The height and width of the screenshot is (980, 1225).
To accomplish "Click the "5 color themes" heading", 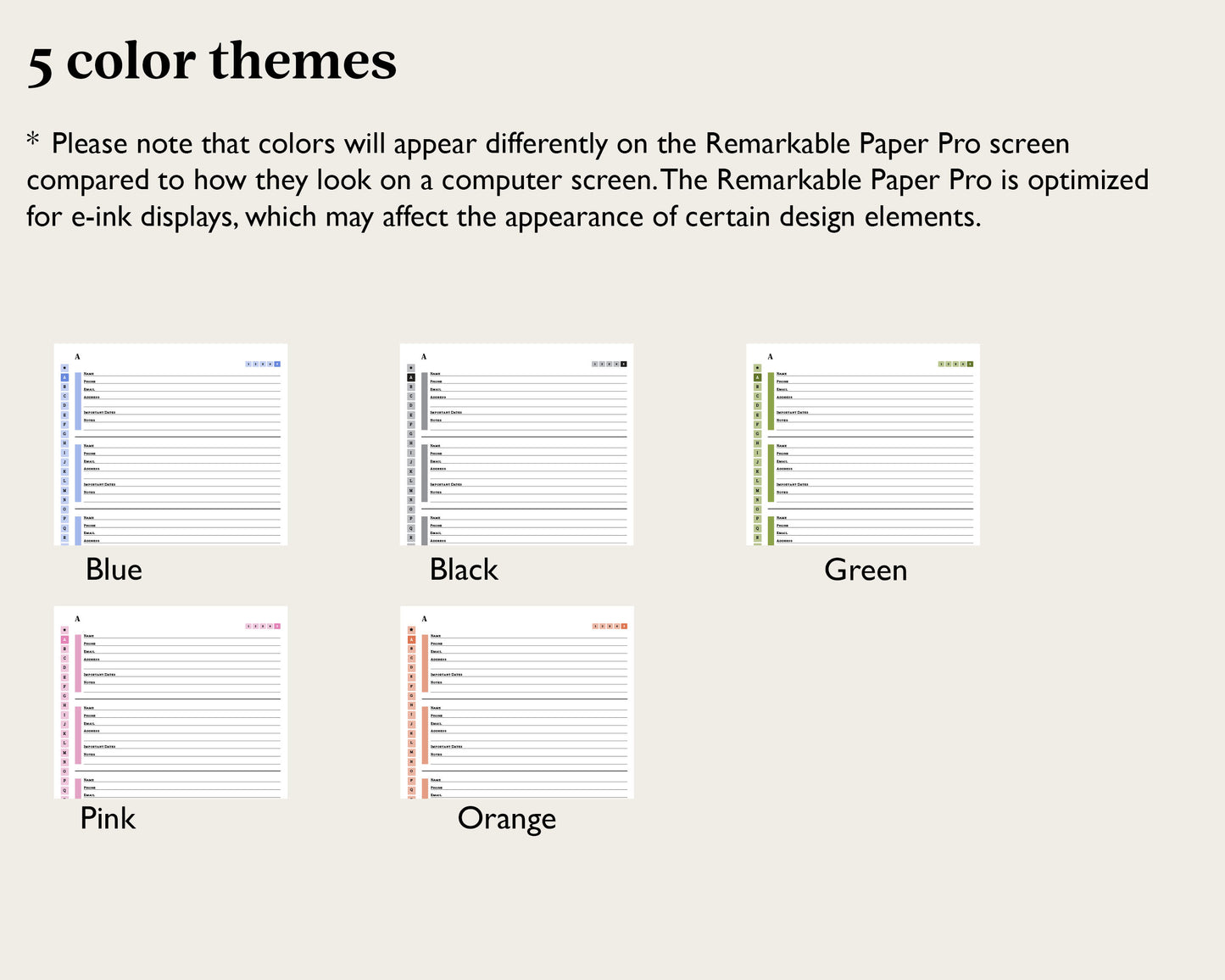I will point(212,62).
